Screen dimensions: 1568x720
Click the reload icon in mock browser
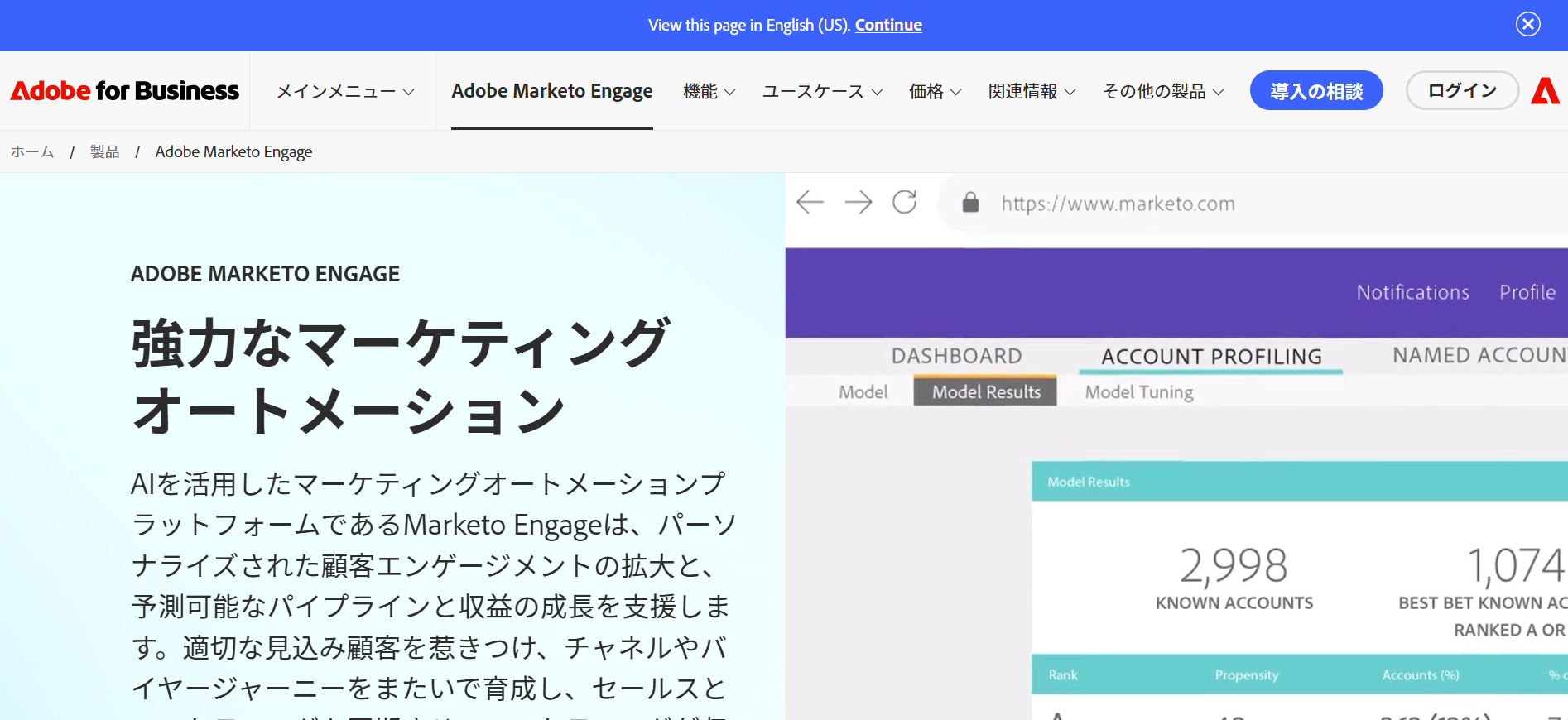(x=904, y=202)
